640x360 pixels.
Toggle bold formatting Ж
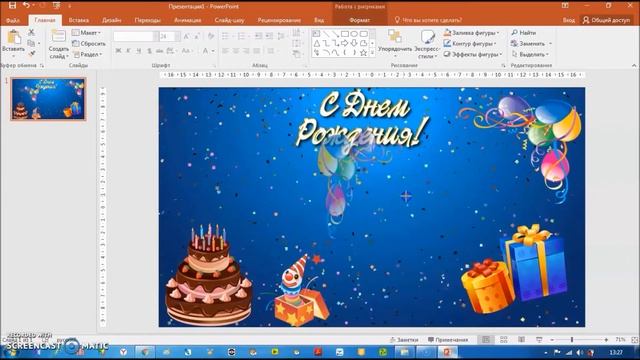click(x=118, y=51)
